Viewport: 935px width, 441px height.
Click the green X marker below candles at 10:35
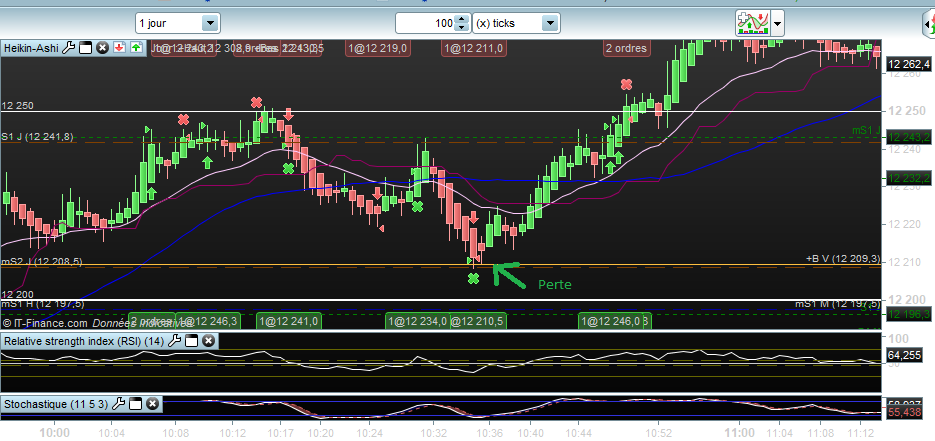point(473,278)
